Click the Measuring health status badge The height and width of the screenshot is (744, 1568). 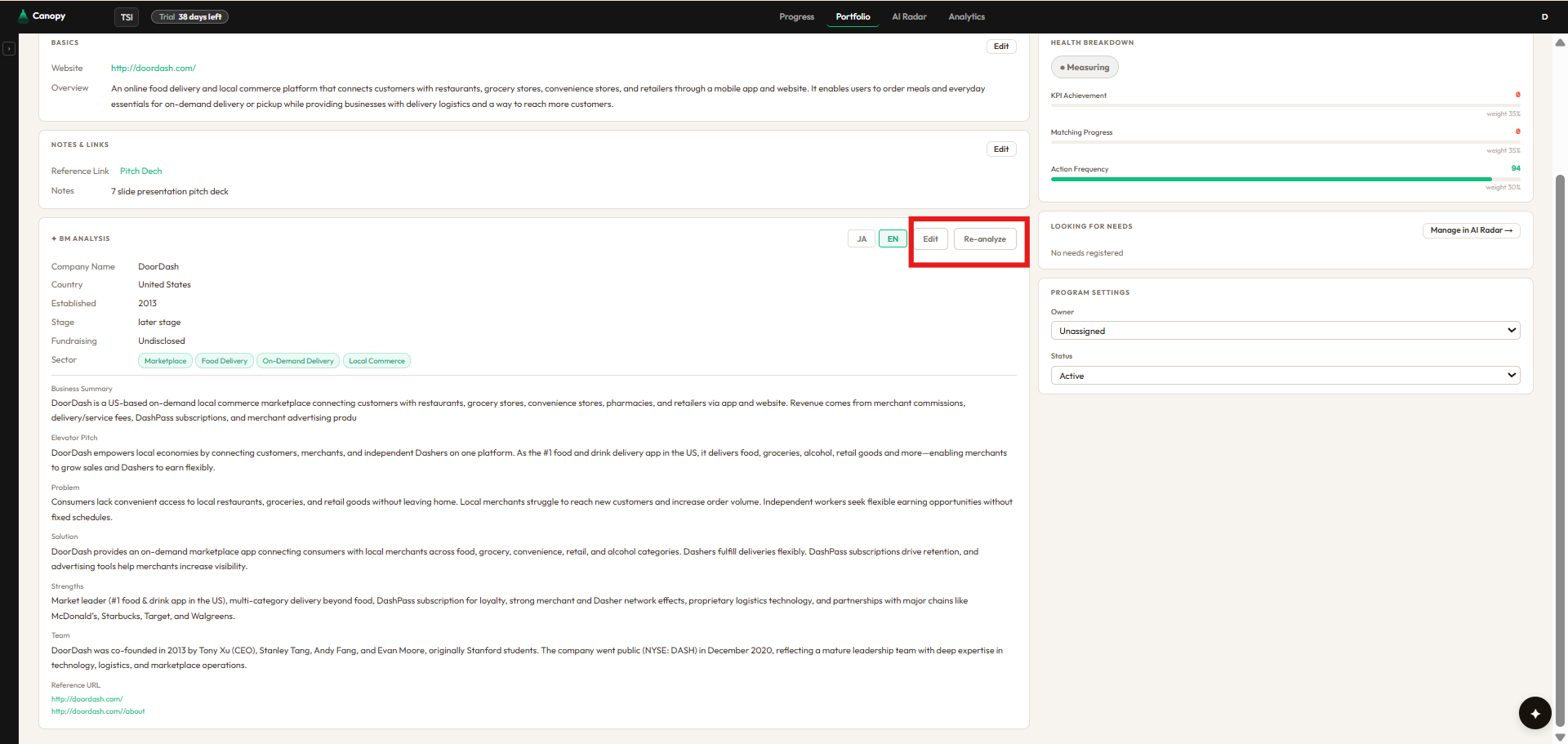click(x=1085, y=68)
